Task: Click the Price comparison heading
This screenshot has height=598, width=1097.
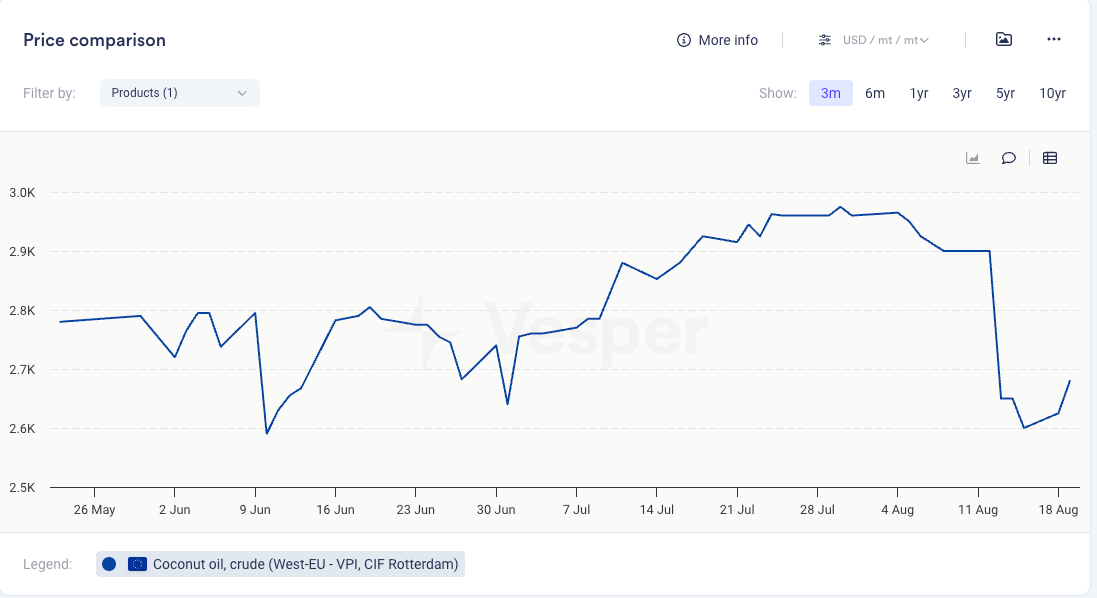Action: (x=94, y=40)
